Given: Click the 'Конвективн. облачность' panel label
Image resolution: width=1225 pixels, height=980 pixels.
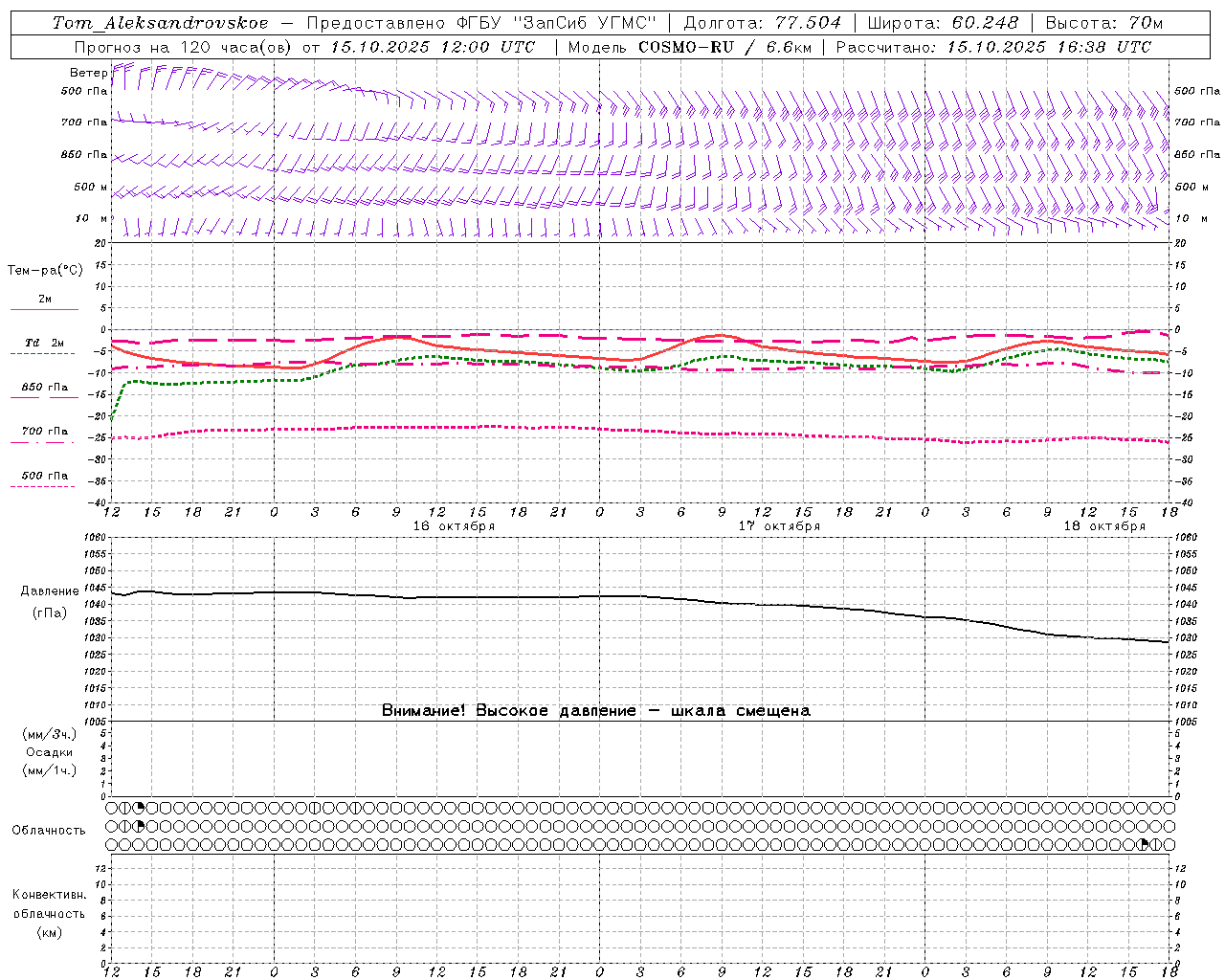Looking at the screenshot, I should (49, 904).
